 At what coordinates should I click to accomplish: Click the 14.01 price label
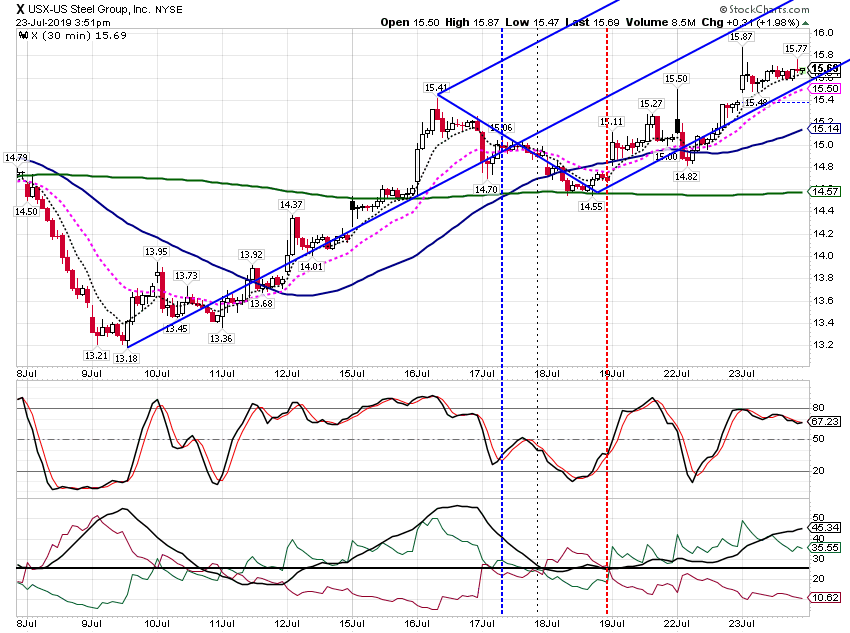coord(311,266)
